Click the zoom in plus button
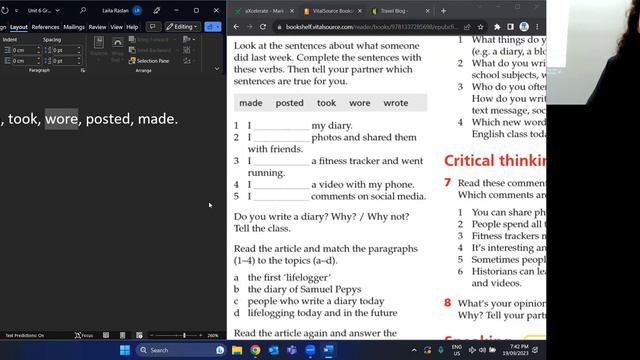The width and height of the screenshot is (640, 360). [x=200, y=335]
